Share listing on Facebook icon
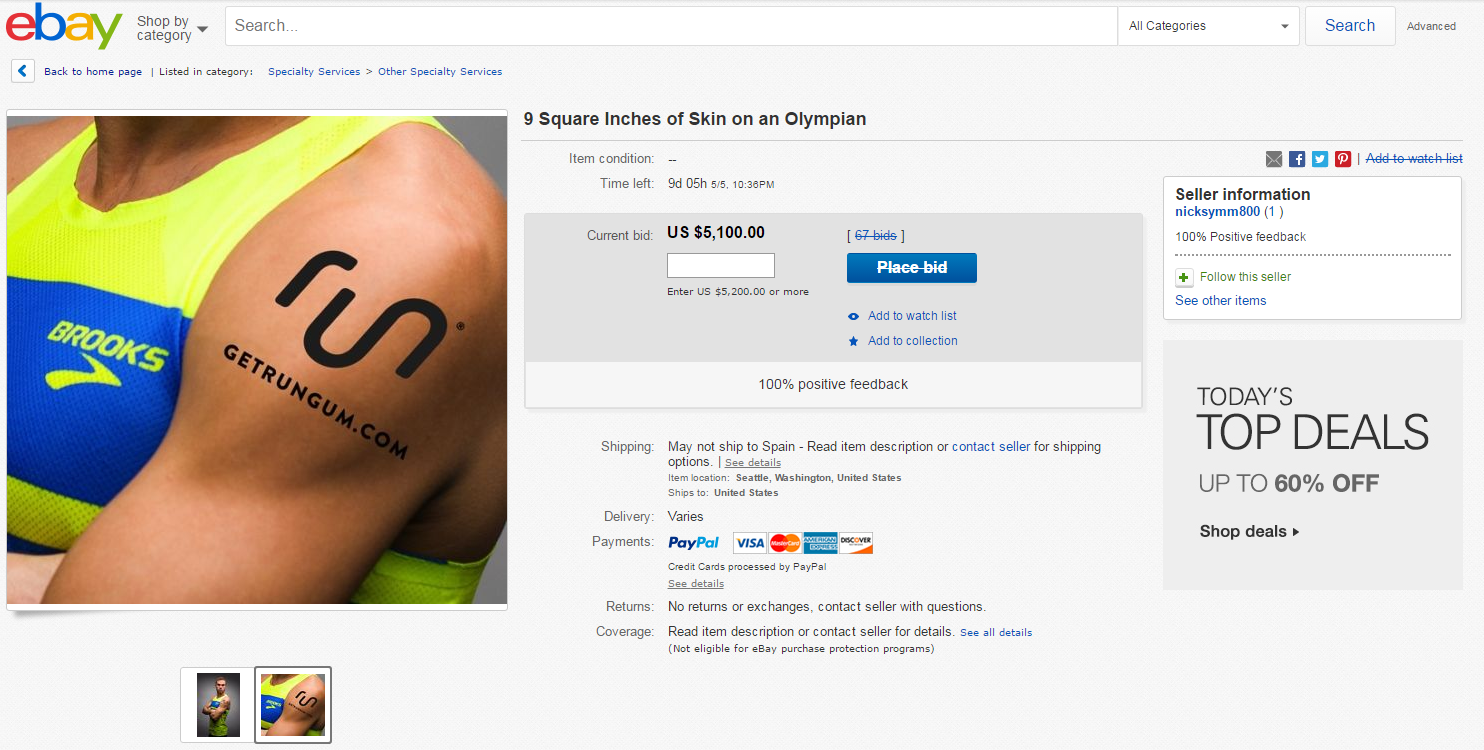 click(x=1297, y=159)
